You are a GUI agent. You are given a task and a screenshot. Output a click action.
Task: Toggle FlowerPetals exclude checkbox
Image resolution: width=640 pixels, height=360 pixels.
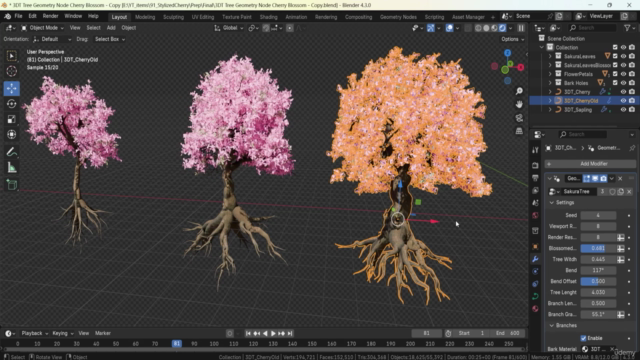pos(615,74)
